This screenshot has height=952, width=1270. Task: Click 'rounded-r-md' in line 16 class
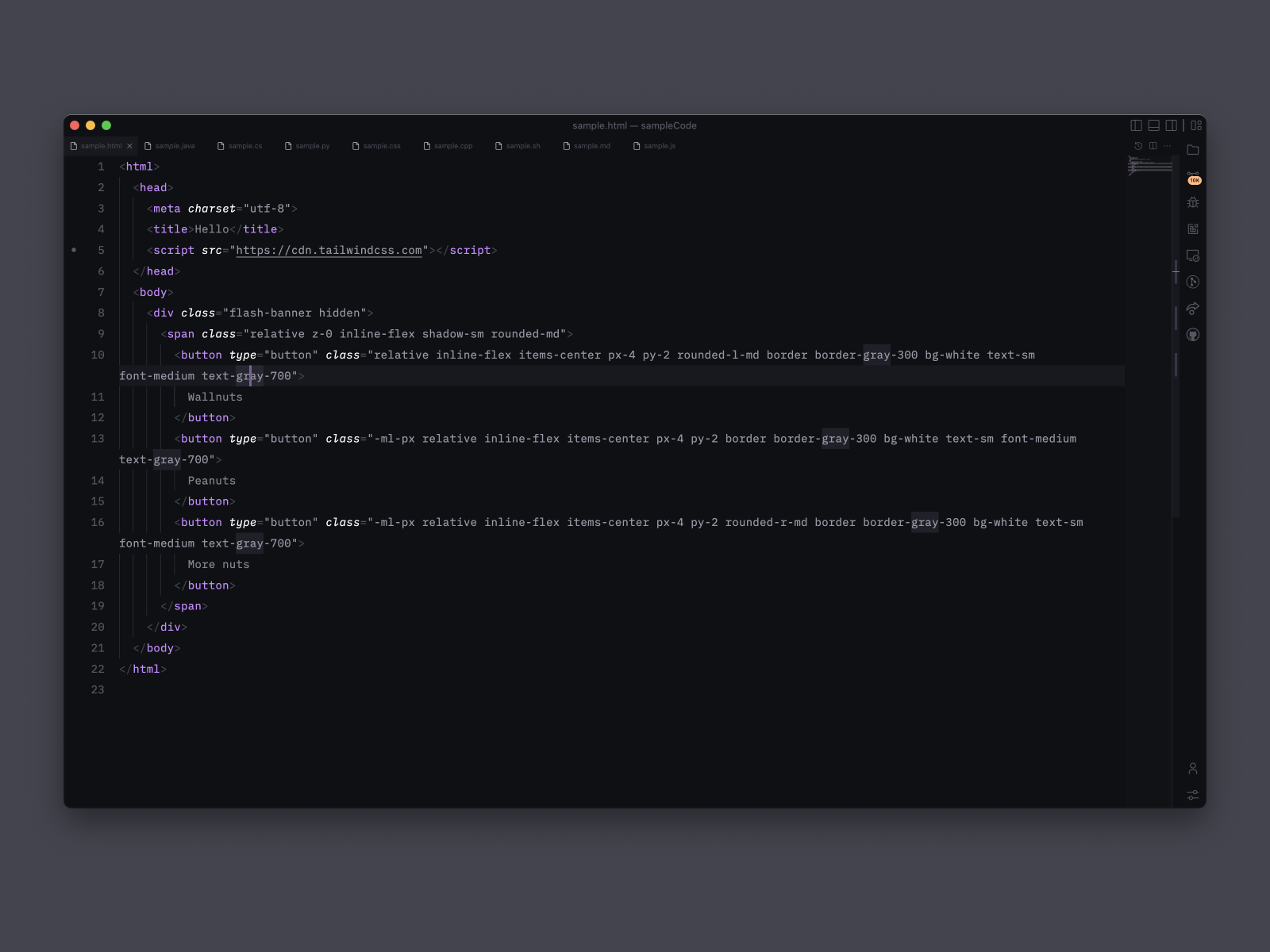click(766, 522)
